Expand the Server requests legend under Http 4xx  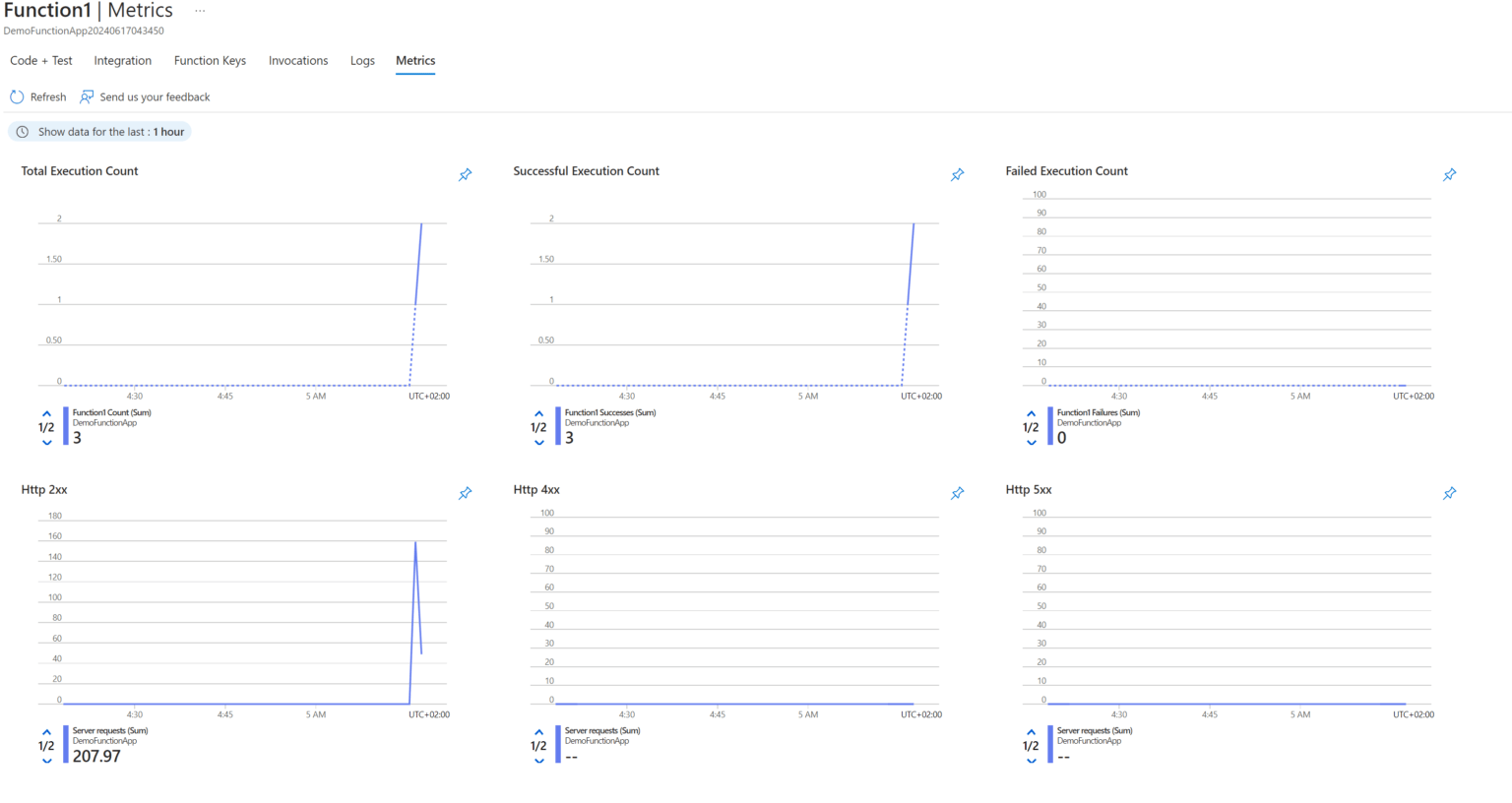click(538, 760)
